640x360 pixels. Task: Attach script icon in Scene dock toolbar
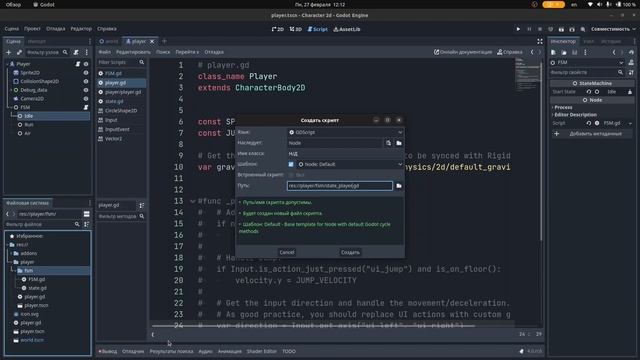coord(76,52)
